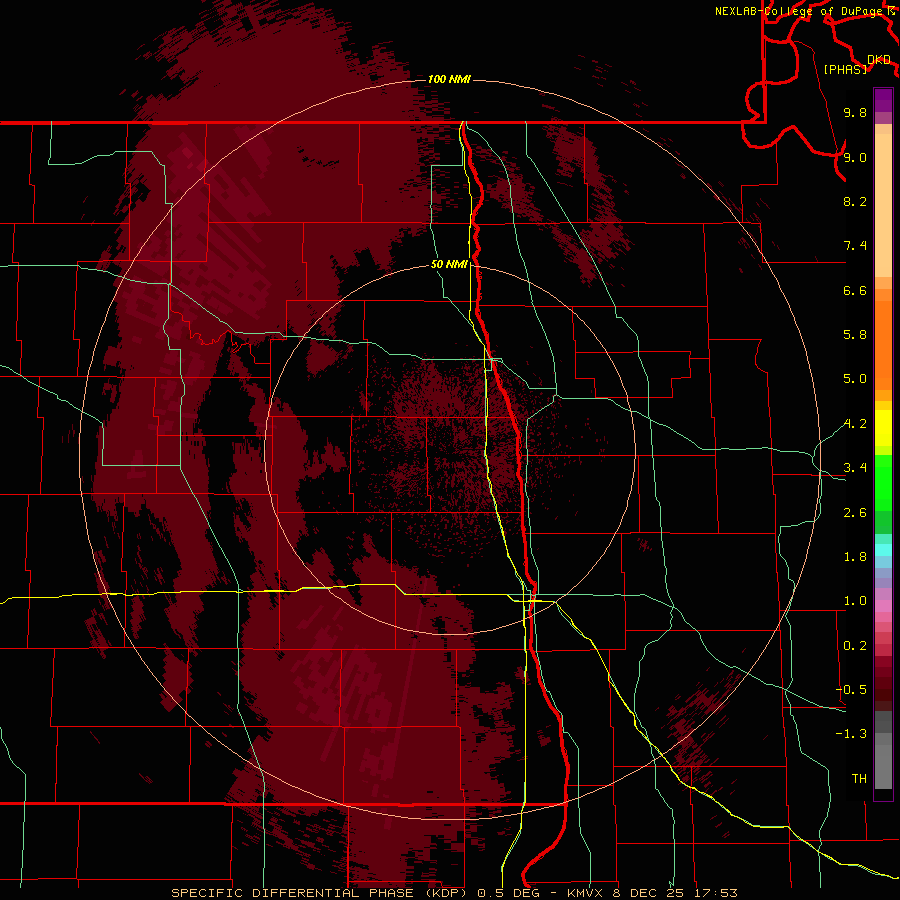This screenshot has width=900, height=900.
Task: Click the 7.4 scale label
Action: 855,246
